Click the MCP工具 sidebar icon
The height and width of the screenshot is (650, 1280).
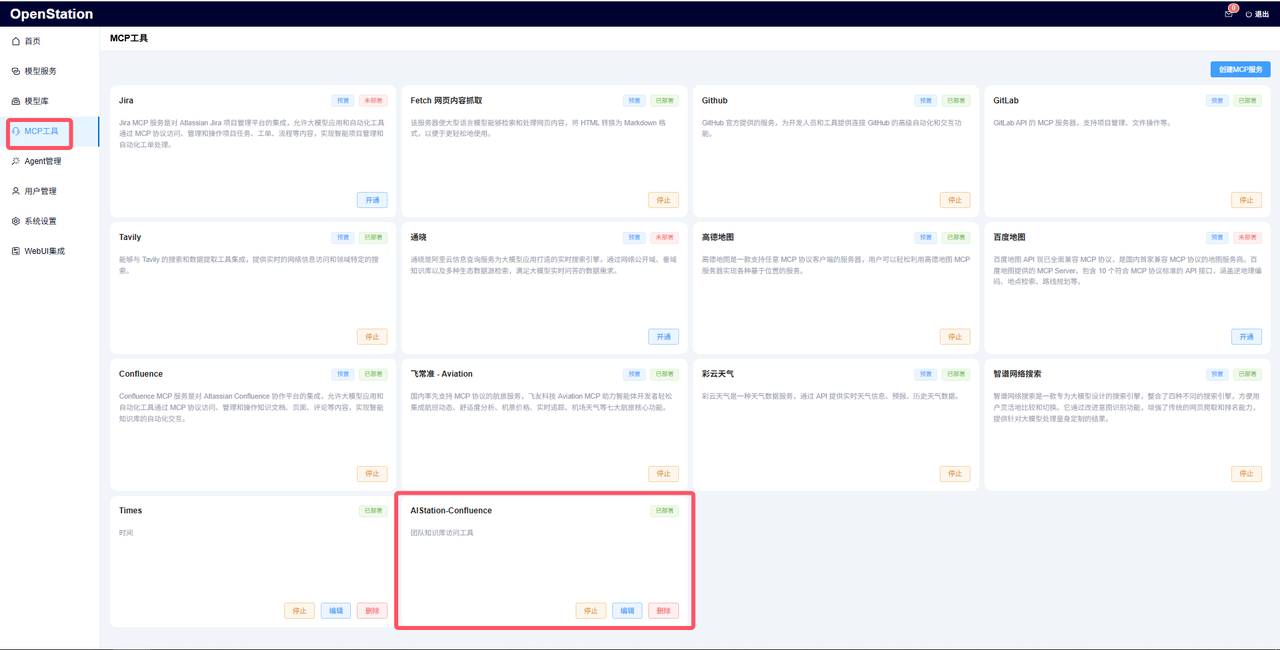coord(14,131)
